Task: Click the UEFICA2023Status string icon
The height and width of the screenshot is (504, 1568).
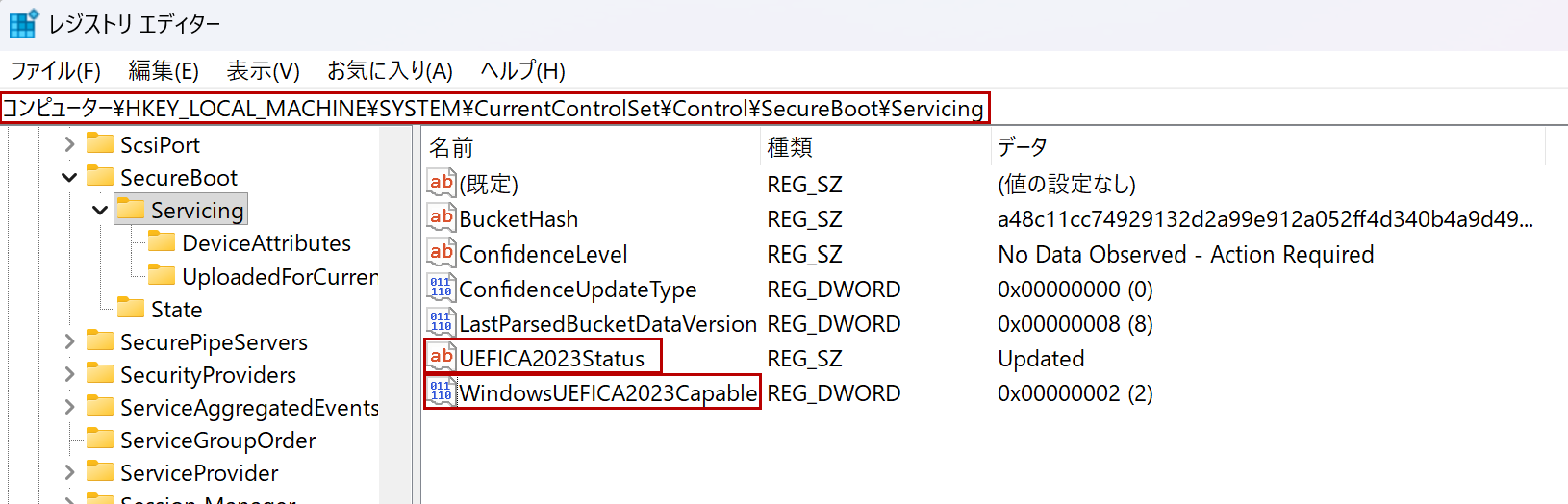Action: click(x=442, y=358)
